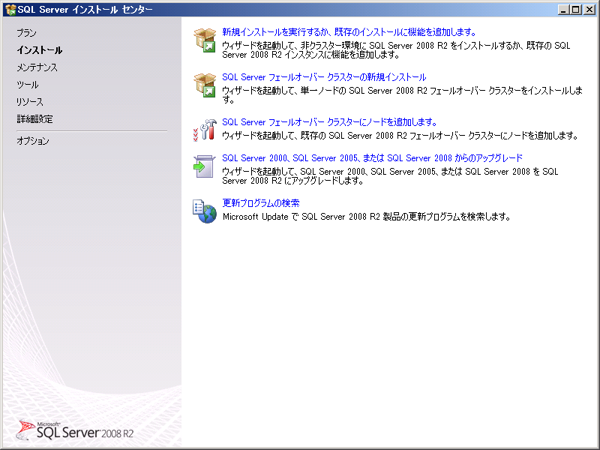
Task: Minimize the インストール センター window
Action: tap(563, 10)
